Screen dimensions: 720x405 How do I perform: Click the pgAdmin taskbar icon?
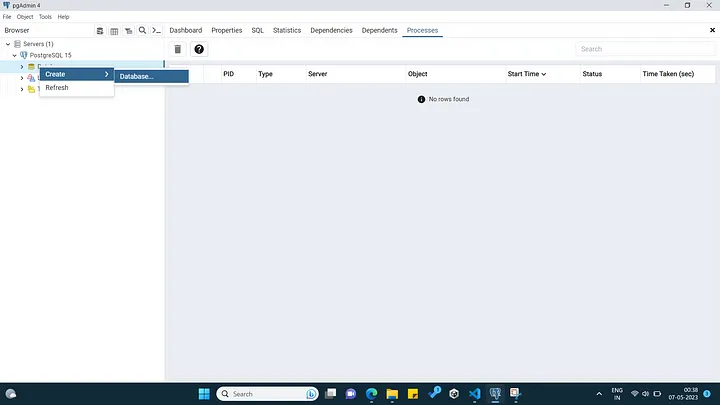tap(495, 394)
